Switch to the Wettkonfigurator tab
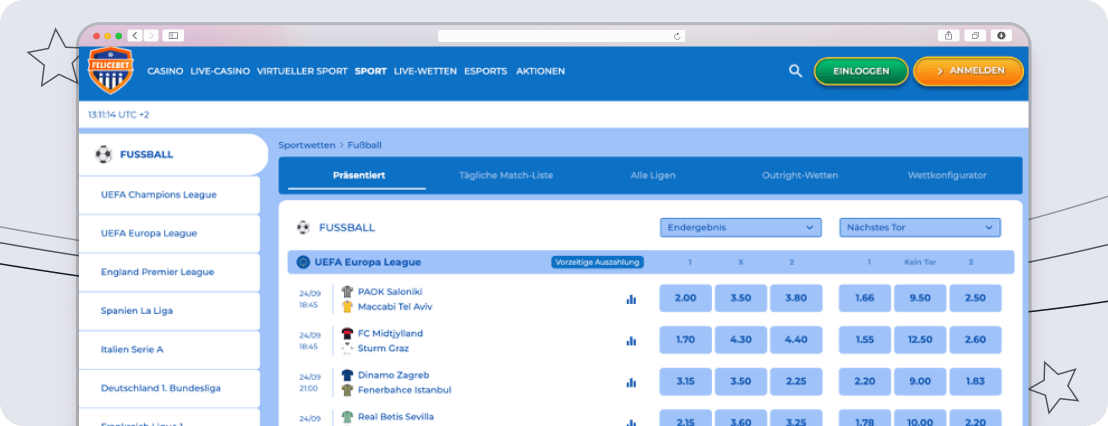The image size is (1108, 426). (947, 175)
